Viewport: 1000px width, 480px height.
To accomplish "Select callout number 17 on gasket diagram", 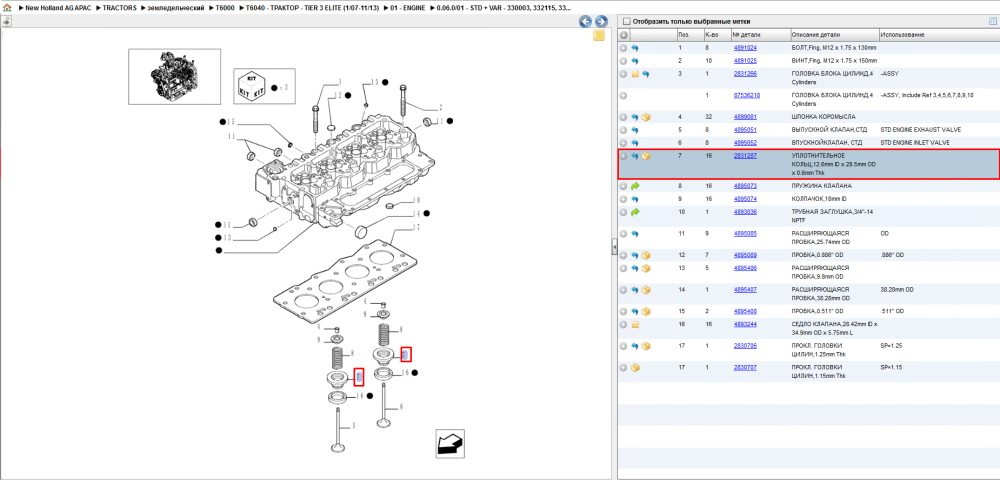I will click(415, 227).
